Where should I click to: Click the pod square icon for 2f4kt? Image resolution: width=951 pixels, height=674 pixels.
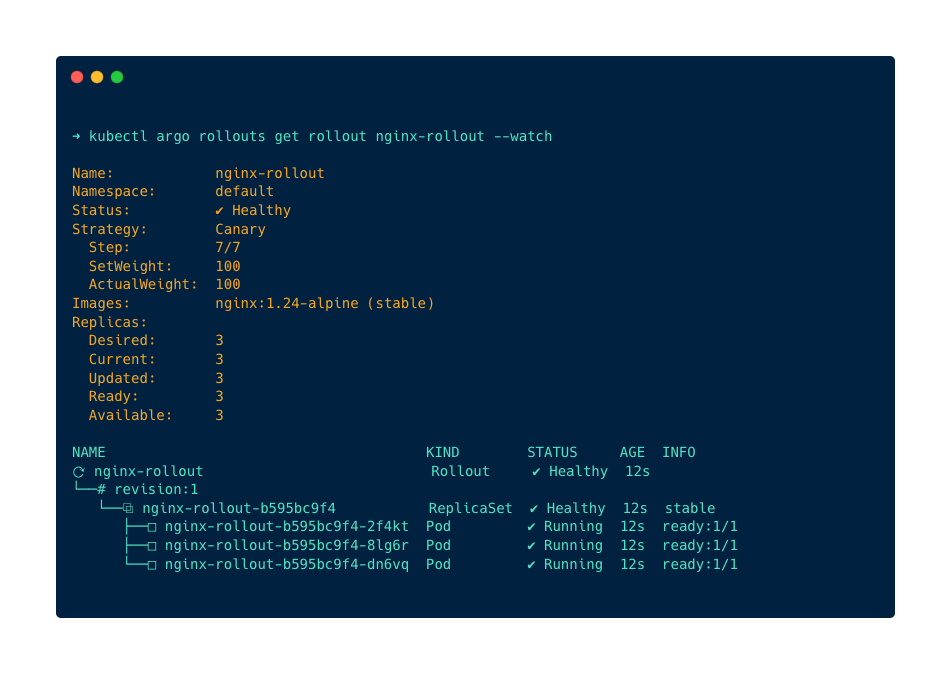152,527
